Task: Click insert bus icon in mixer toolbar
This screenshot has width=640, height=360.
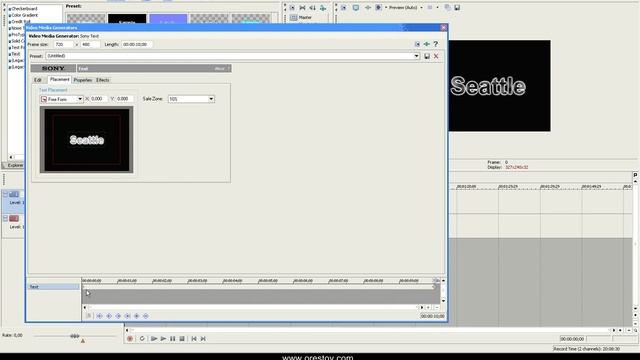Action: tap(323, 8)
